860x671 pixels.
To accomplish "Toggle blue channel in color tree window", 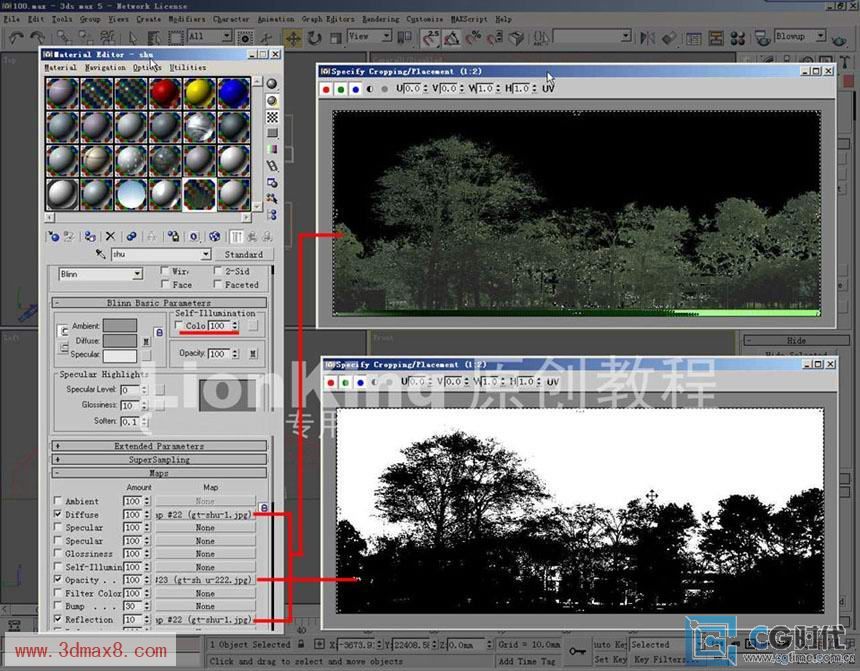I will [x=355, y=89].
